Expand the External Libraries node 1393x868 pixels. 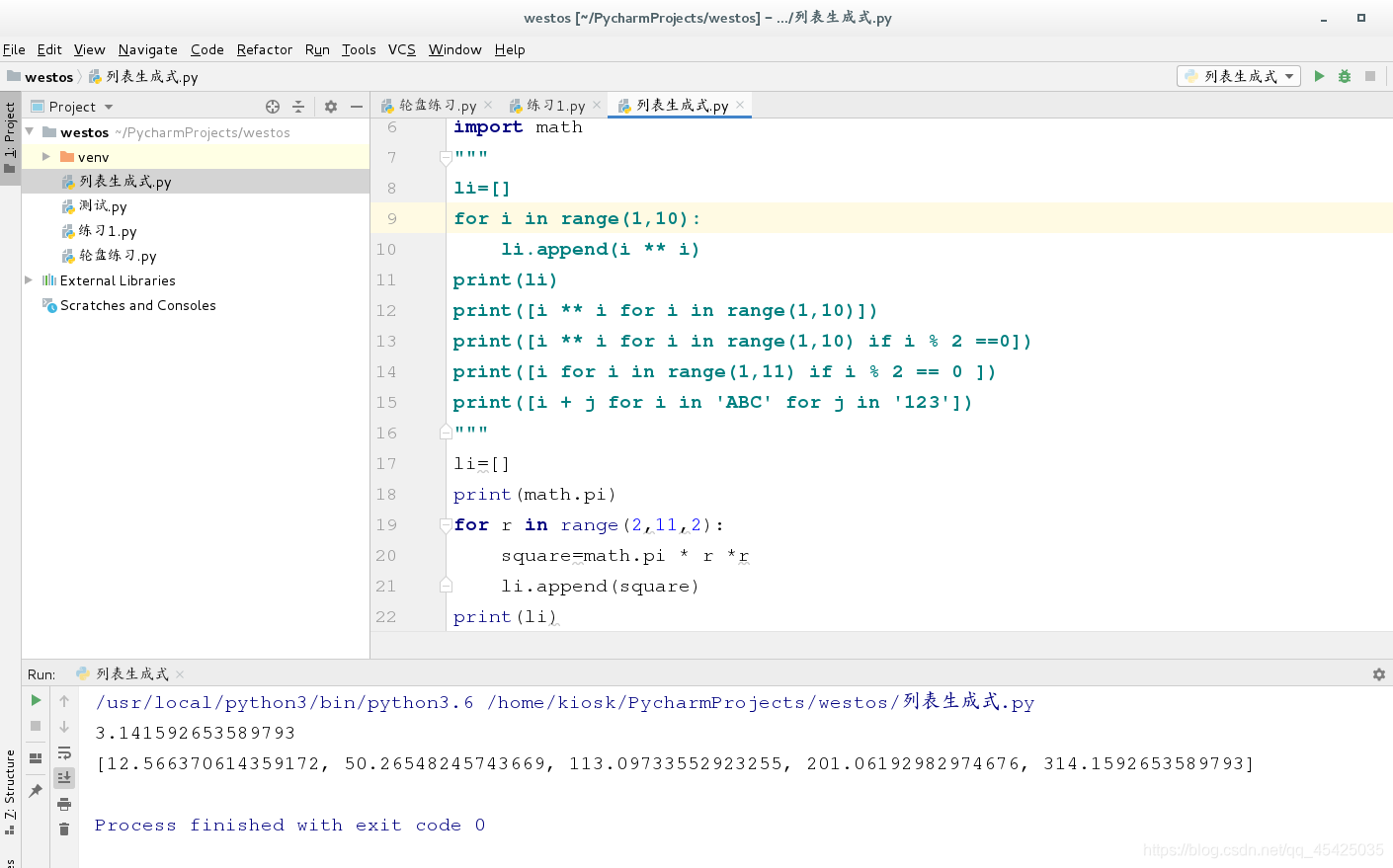point(29,280)
